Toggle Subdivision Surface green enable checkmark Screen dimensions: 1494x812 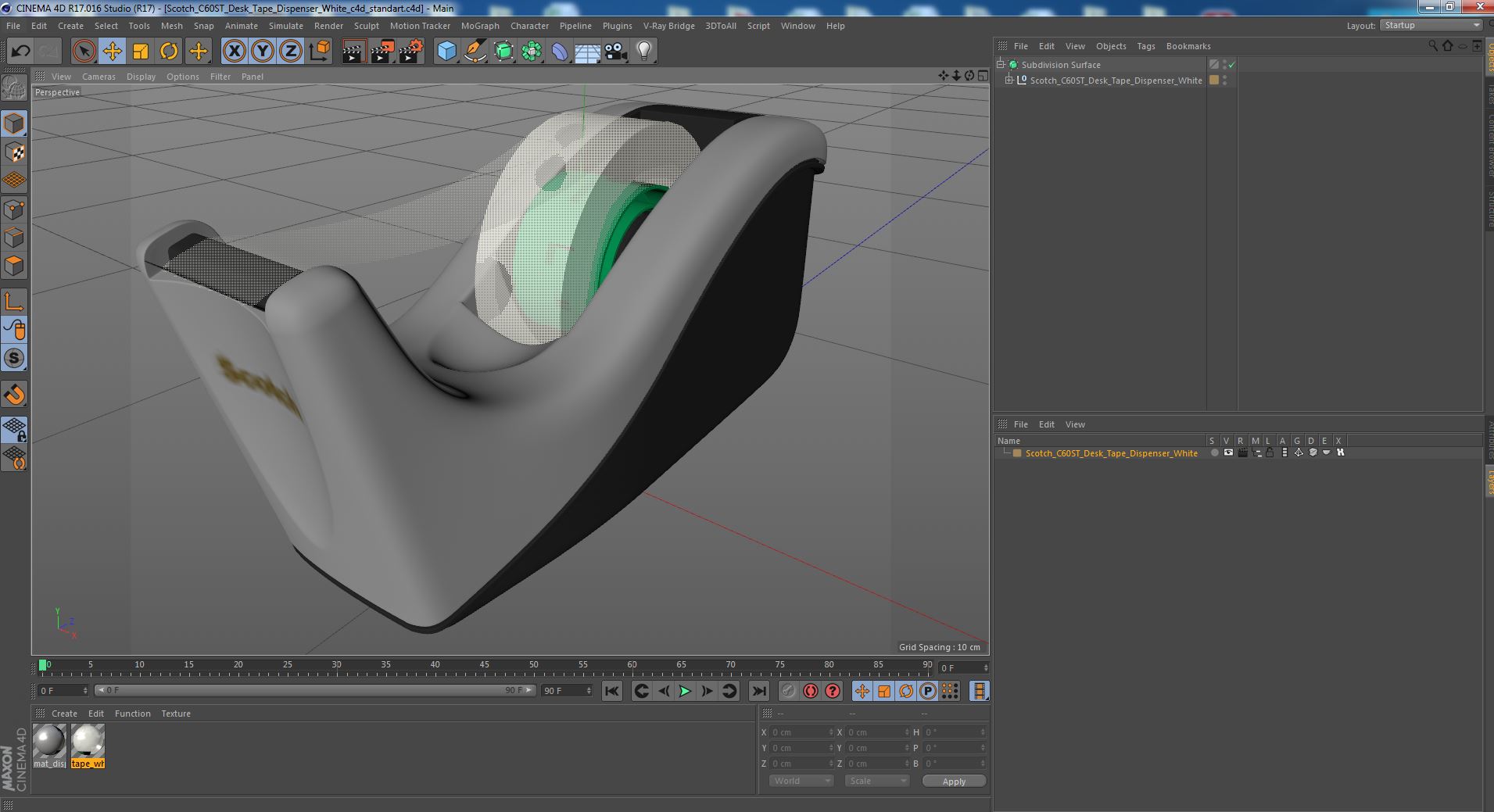(x=1232, y=65)
